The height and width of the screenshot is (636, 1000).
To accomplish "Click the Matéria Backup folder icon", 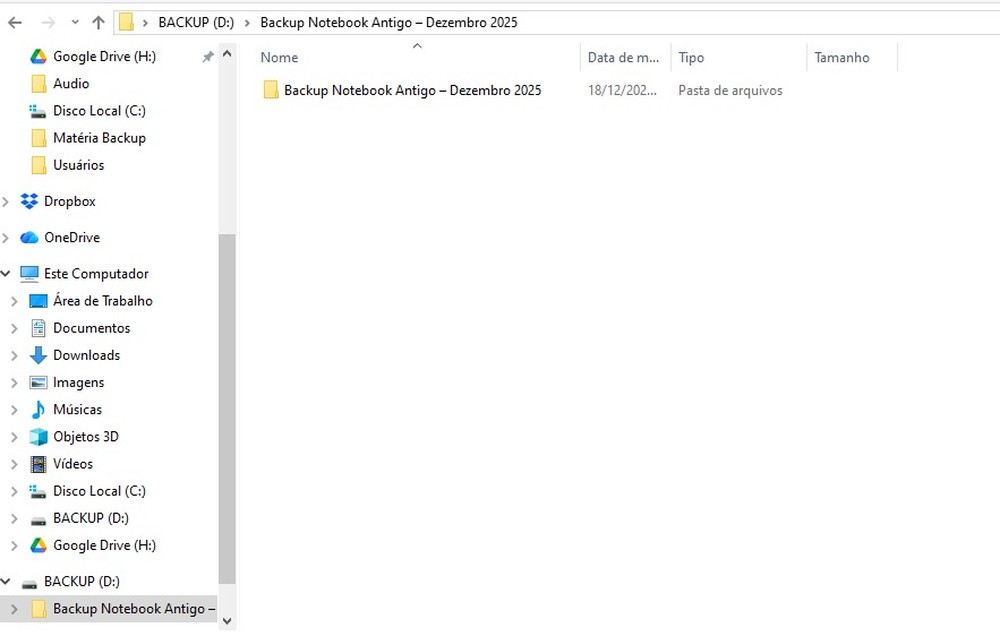I will 38,138.
